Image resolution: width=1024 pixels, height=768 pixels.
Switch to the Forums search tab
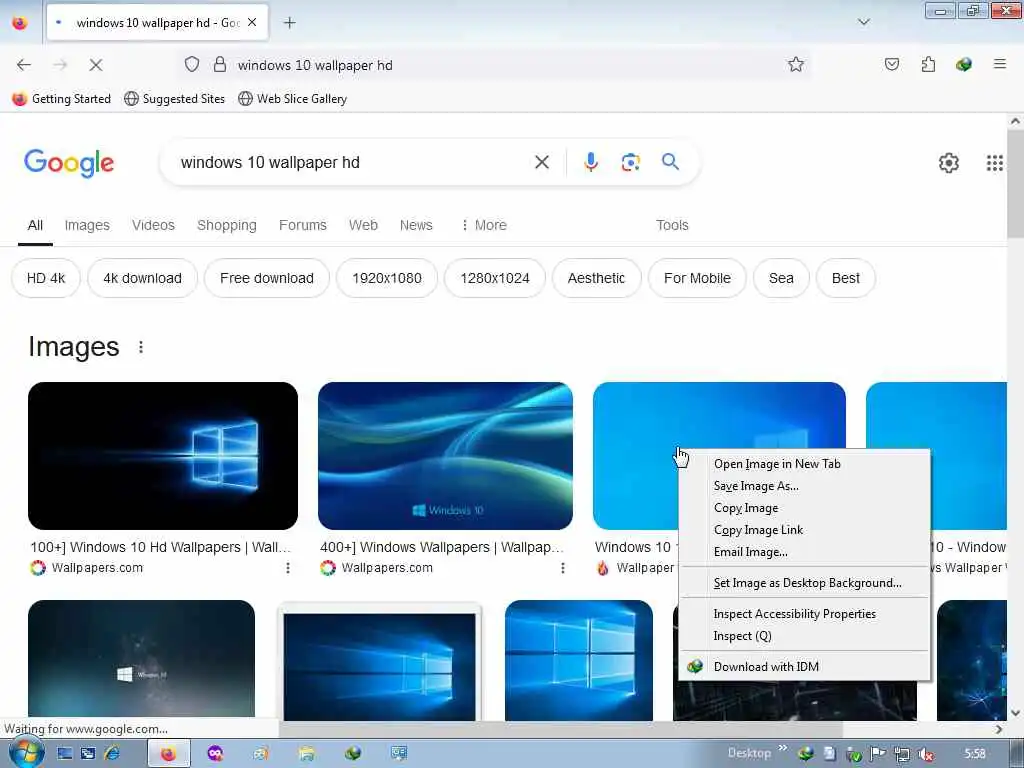point(302,225)
